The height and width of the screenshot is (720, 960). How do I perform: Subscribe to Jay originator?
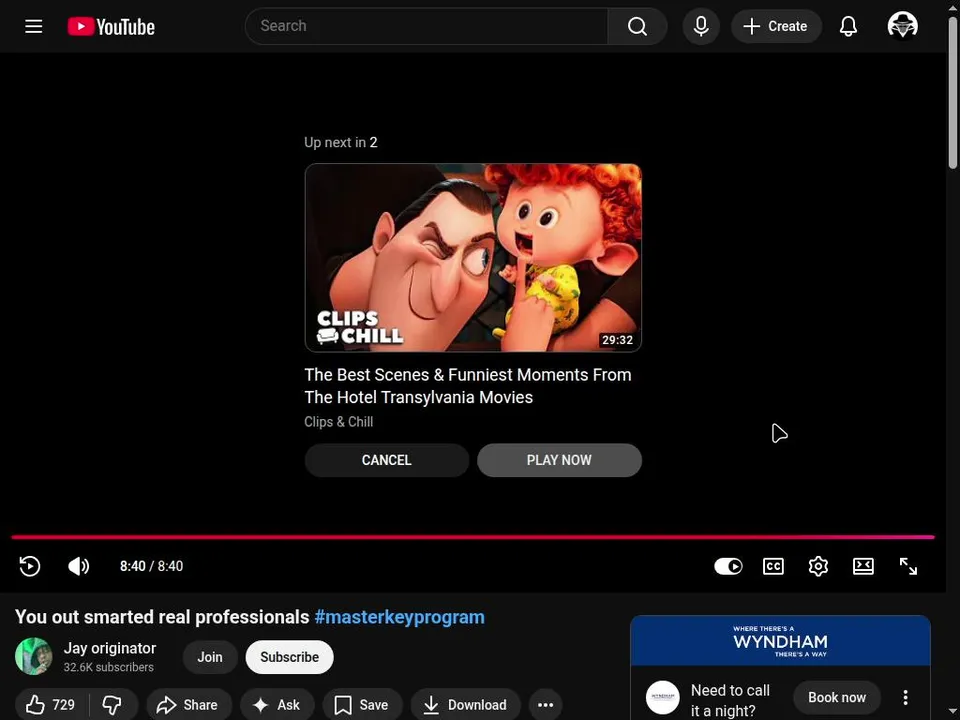tap(290, 657)
